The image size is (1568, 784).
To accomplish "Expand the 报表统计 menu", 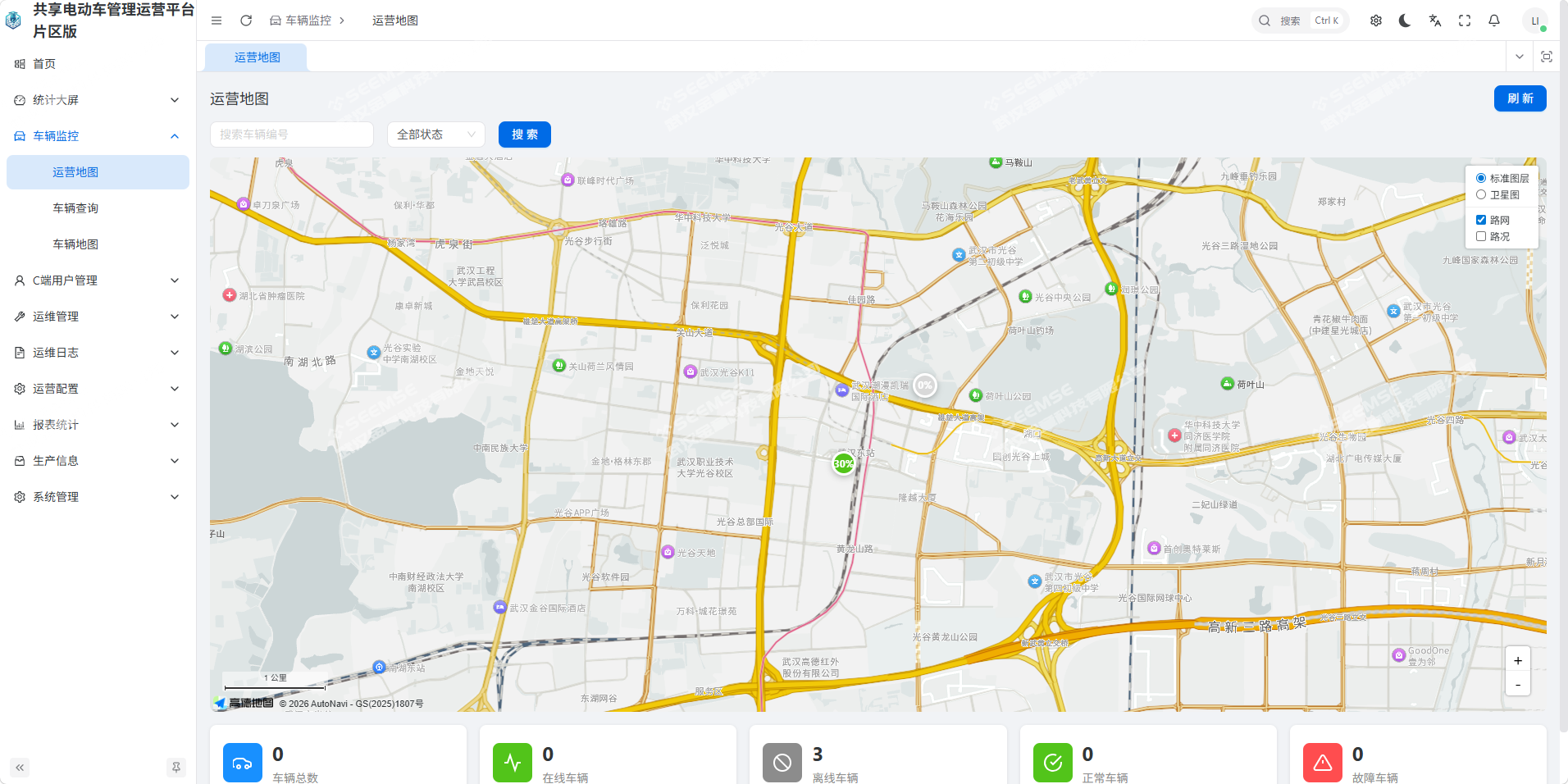I will [x=98, y=425].
